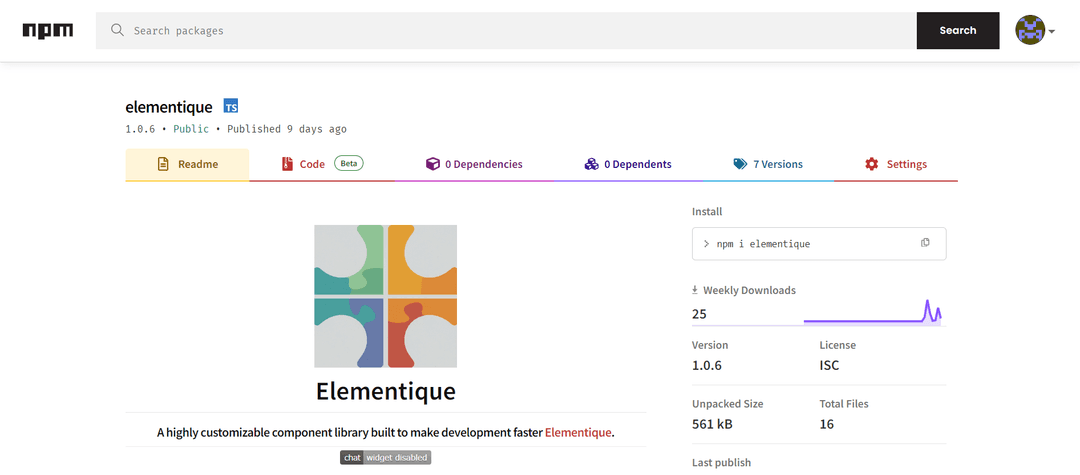Open the 0 Dependents tab
Image resolution: width=1080 pixels, height=475 pixels.
tap(627, 165)
